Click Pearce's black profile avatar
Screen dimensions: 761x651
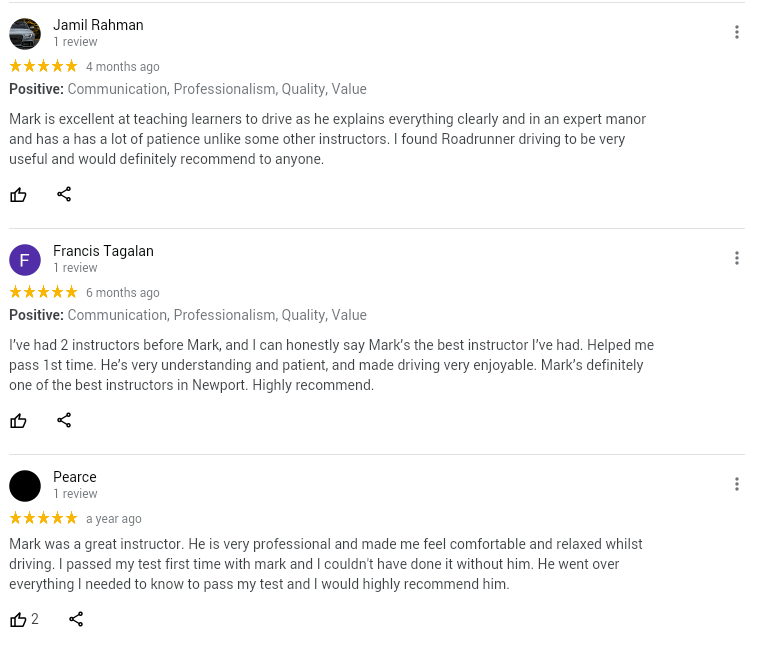click(25, 486)
